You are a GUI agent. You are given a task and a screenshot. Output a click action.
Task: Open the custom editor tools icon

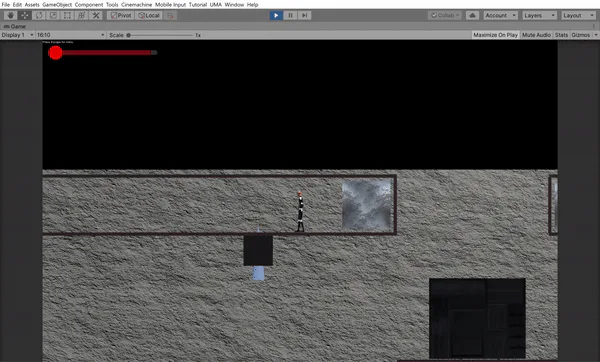coord(96,15)
